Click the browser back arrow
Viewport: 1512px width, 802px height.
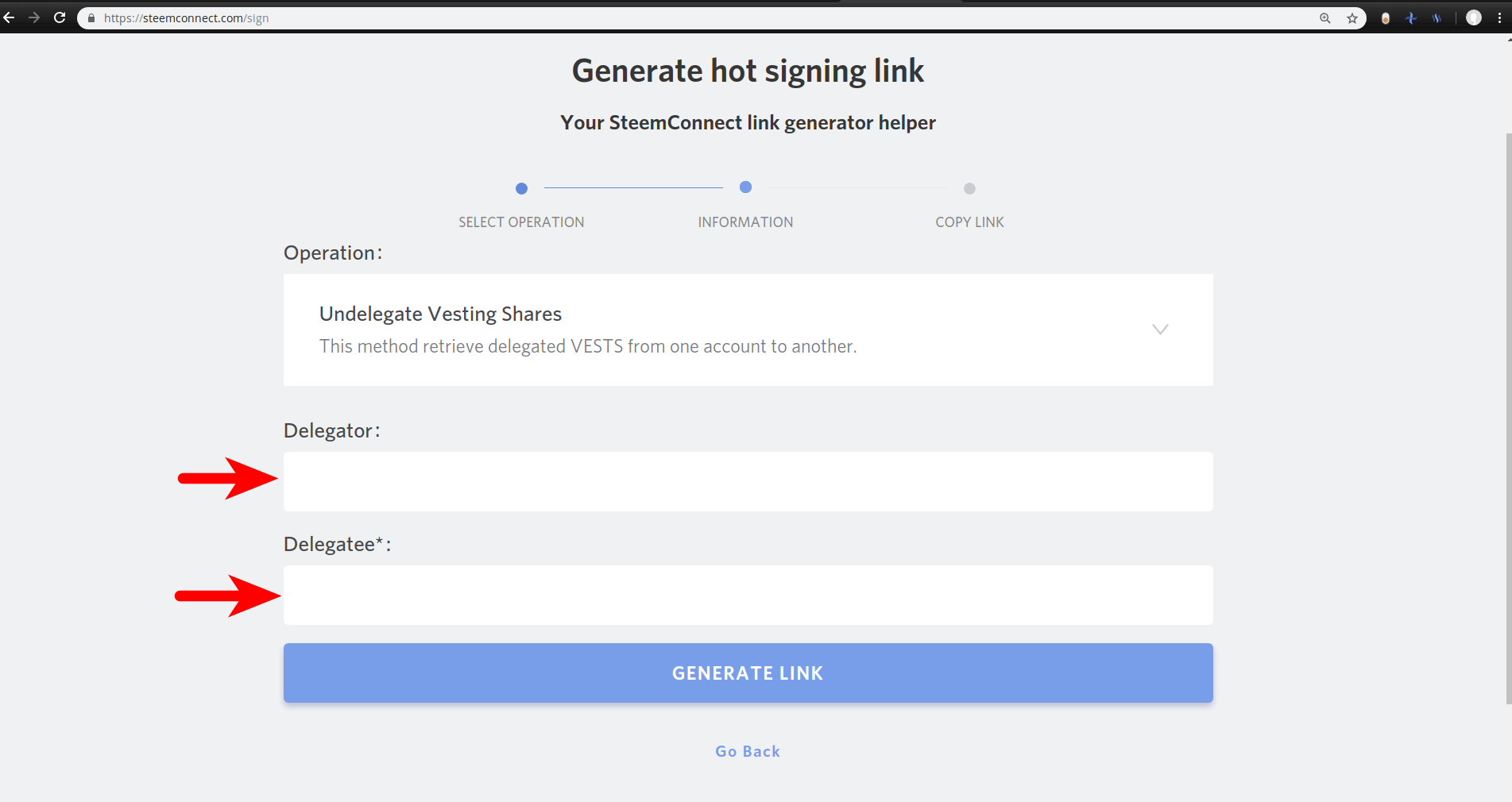10,17
